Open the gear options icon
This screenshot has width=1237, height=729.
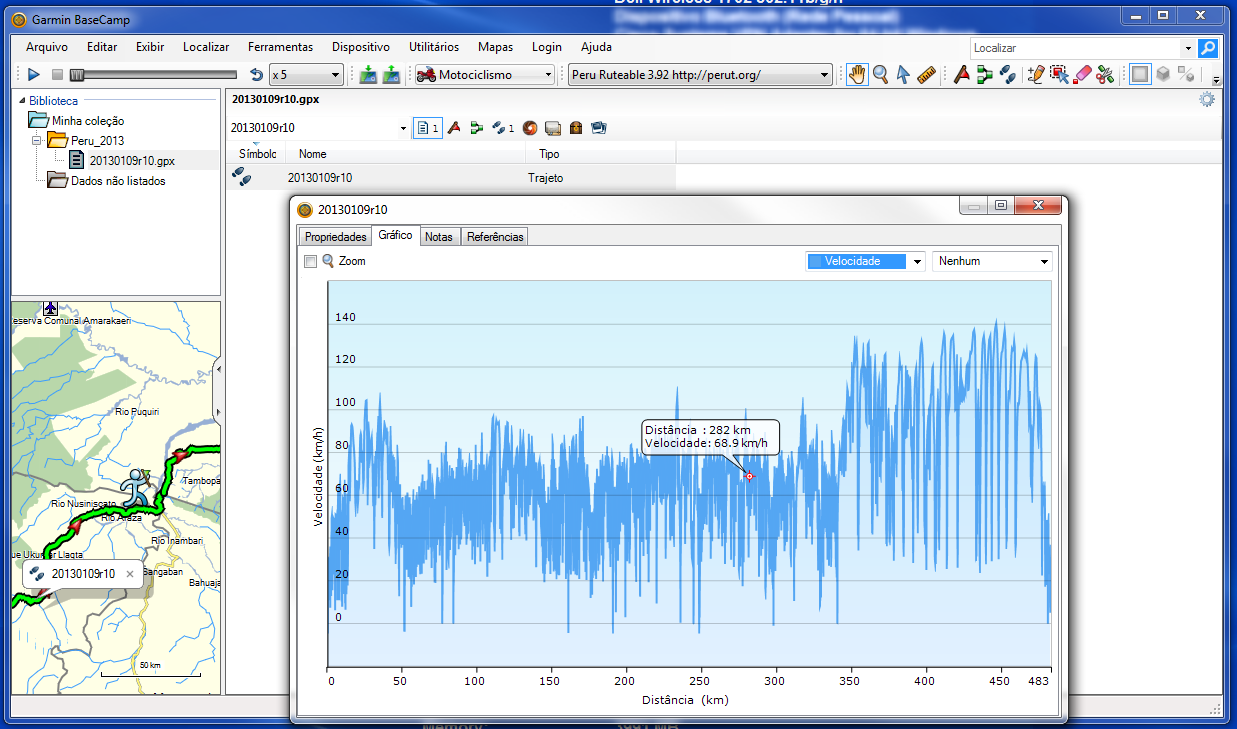(x=1207, y=99)
